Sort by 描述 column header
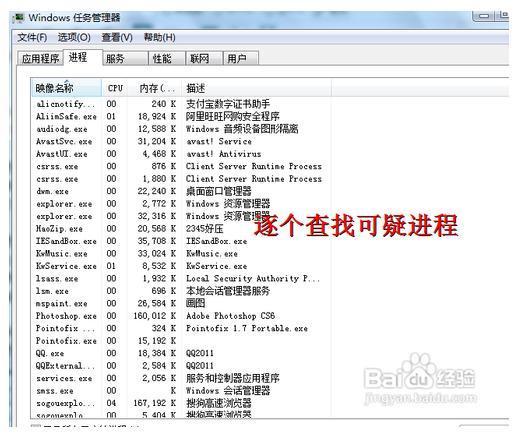Viewport: 528px width, 438px height. [256, 88]
